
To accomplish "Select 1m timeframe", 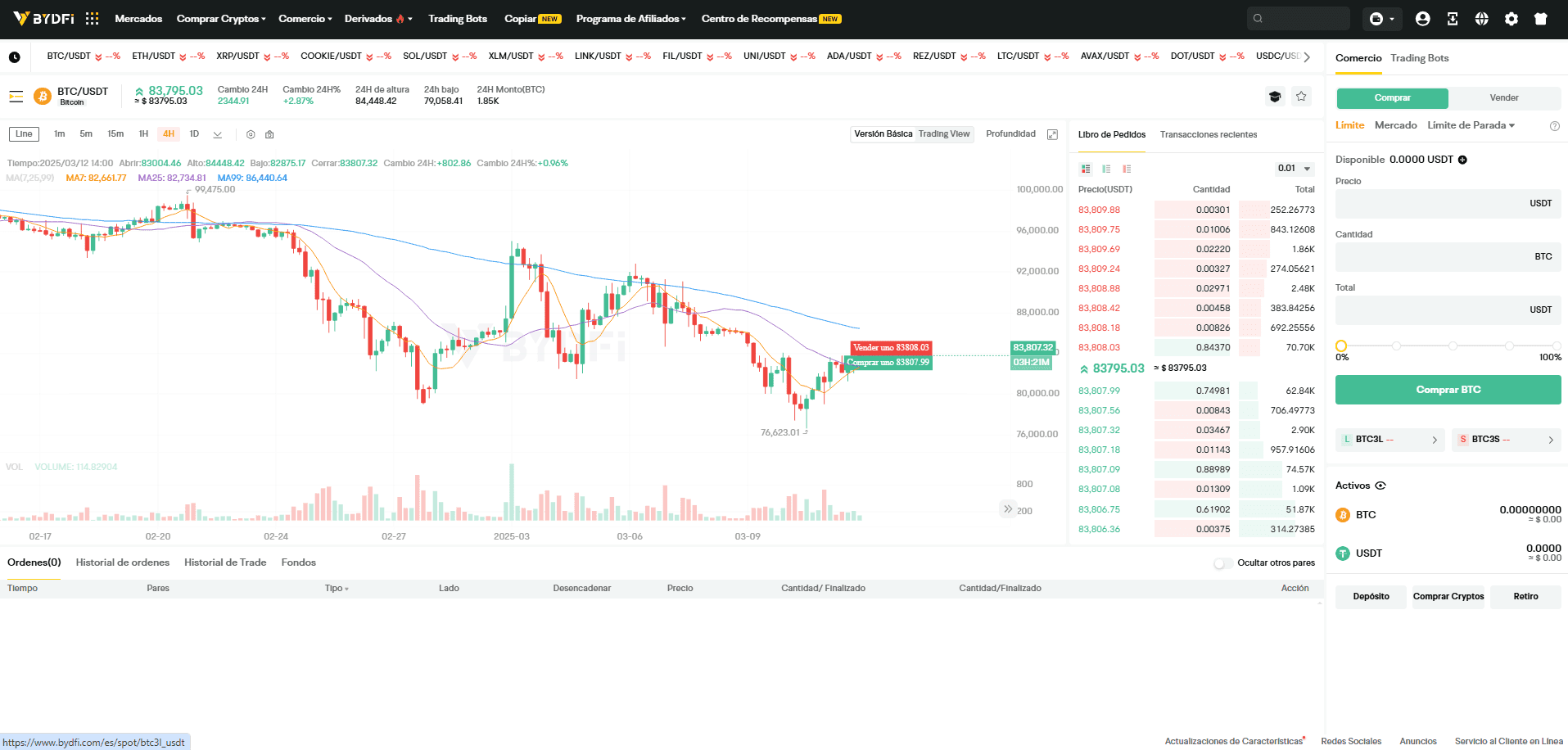I will (60, 134).
